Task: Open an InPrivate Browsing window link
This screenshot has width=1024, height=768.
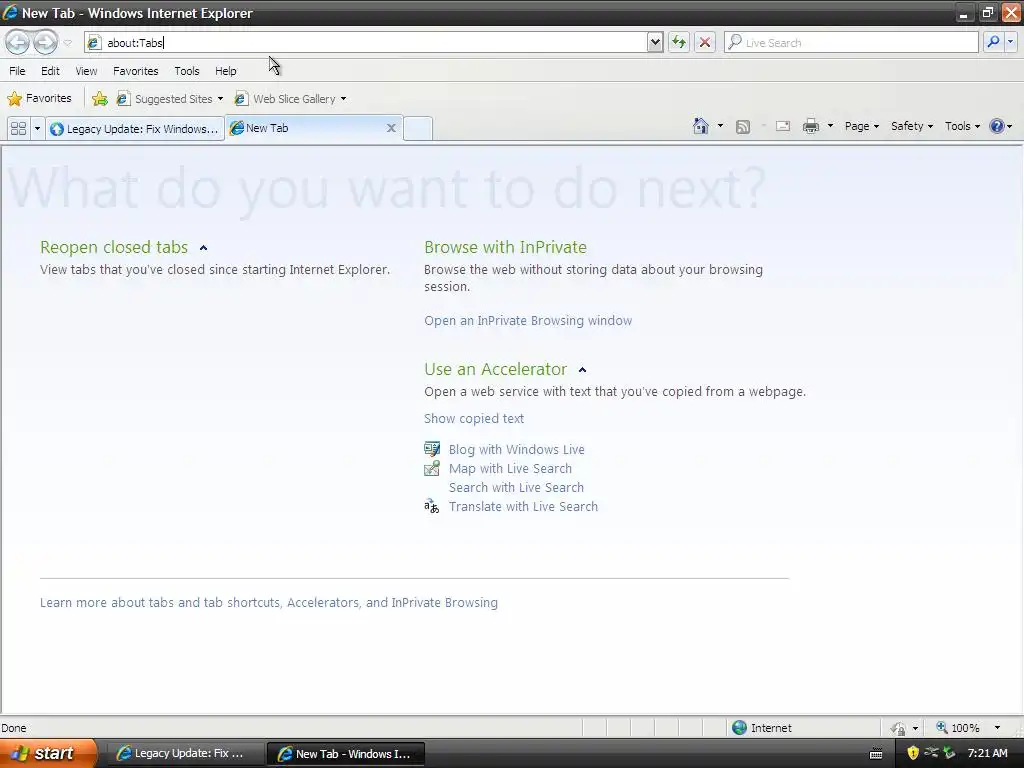Action: tap(528, 321)
